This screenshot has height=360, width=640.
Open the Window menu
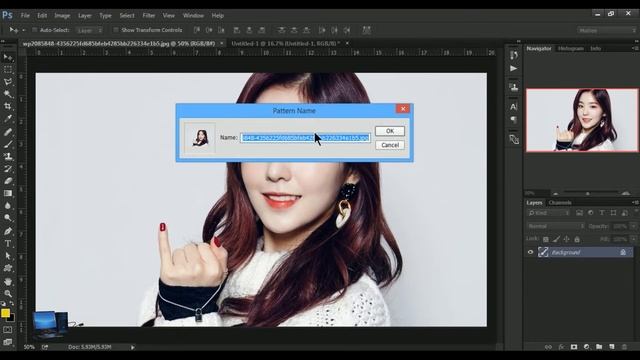(x=193, y=16)
